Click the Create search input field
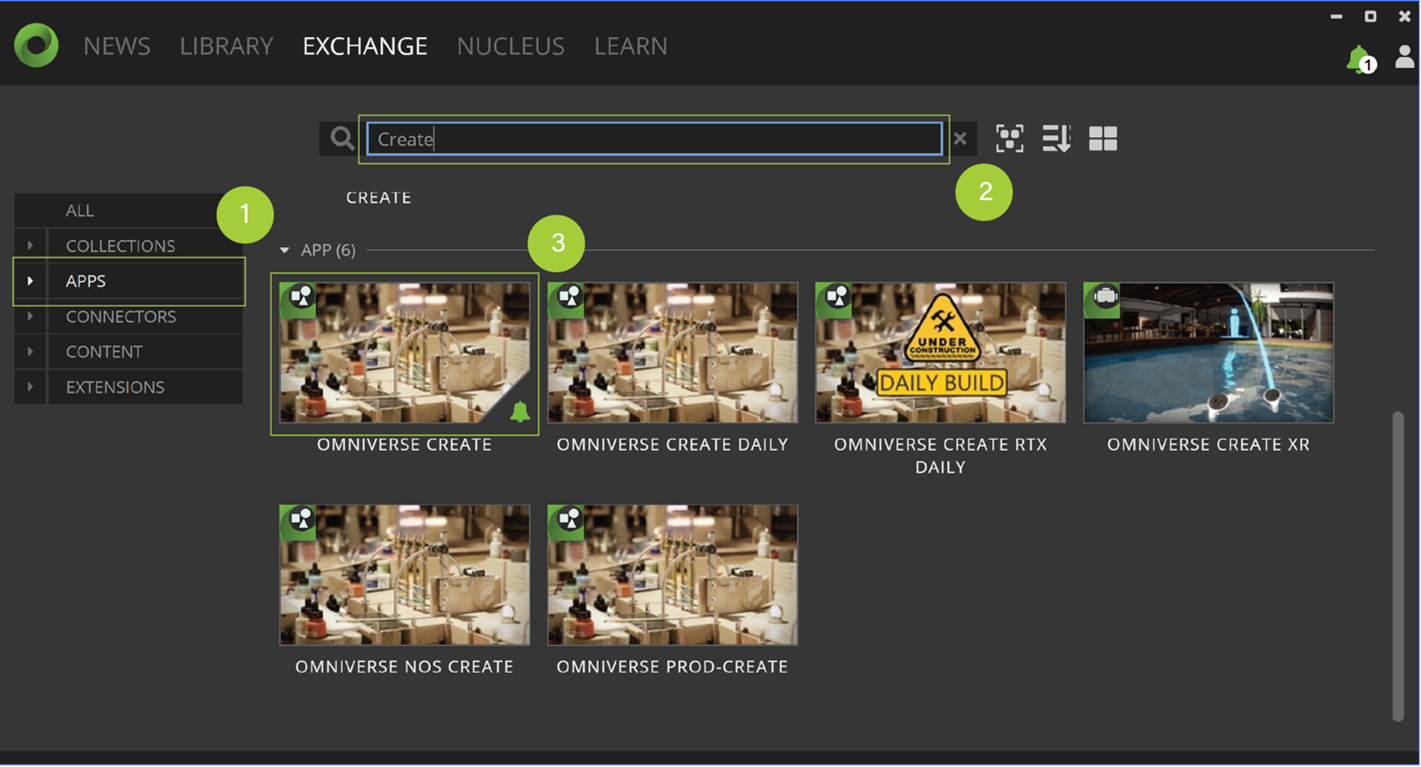 [654, 139]
